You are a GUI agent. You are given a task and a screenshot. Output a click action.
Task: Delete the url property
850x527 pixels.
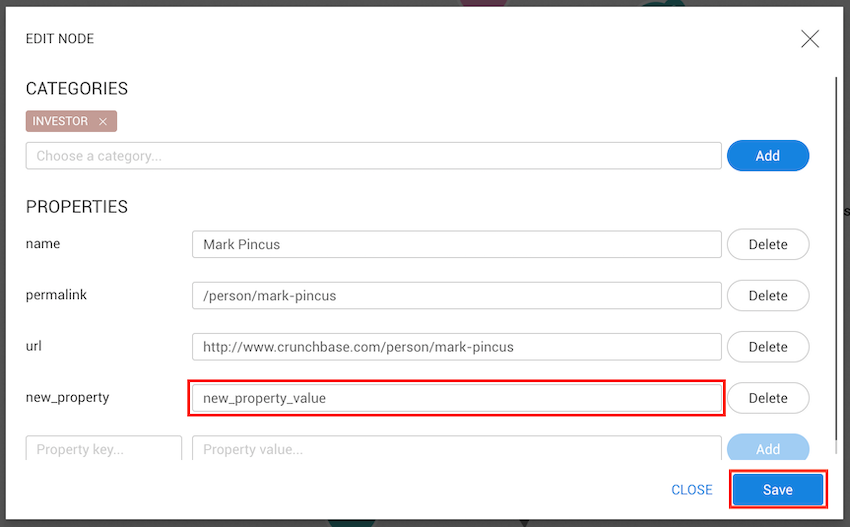pyautogui.click(x=767, y=347)
